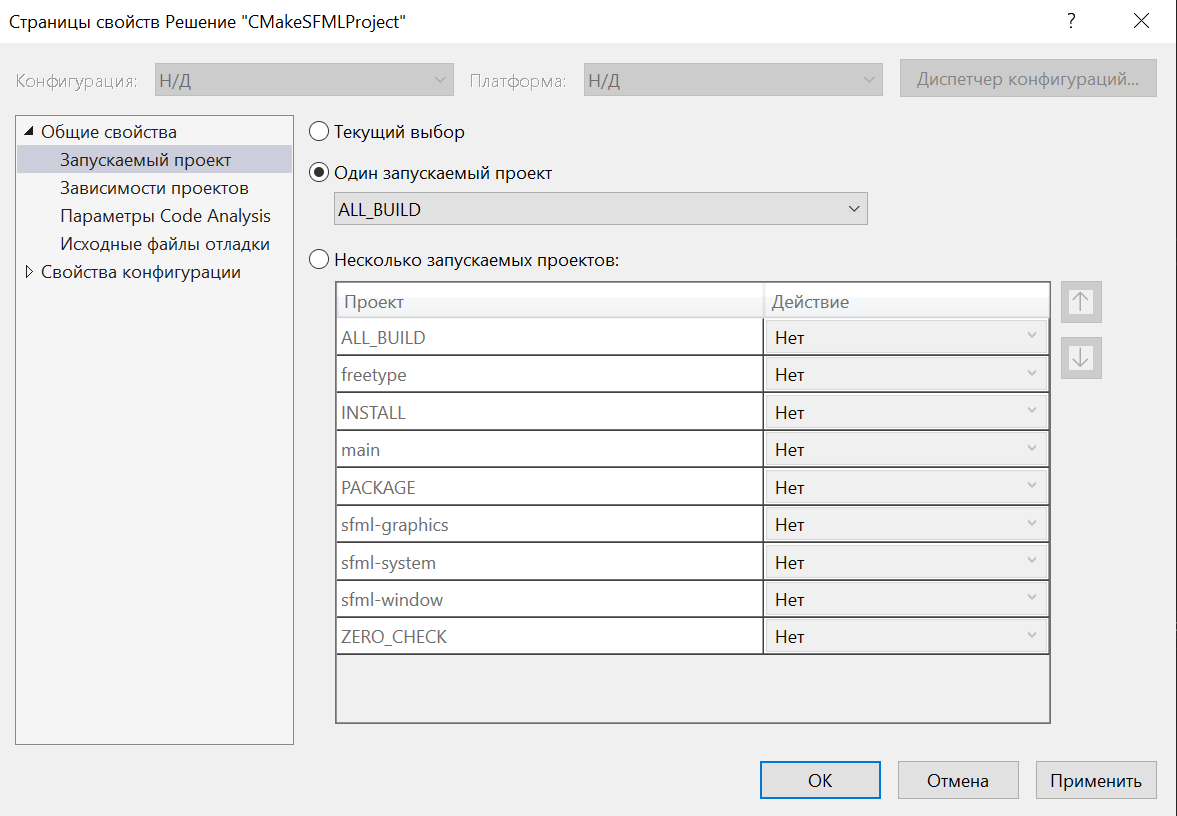Screen dimensions: 1177x816
Task: Go to Параметры Code Analysis page
Action: point(165,216)
